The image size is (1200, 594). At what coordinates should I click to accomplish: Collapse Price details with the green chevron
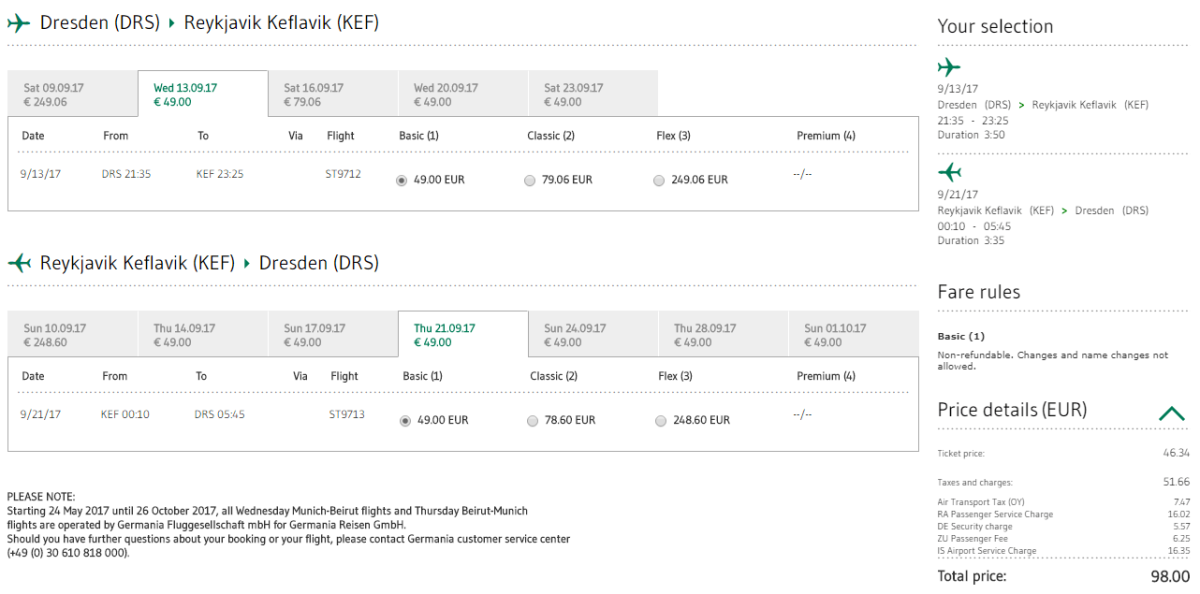pos(1171,413)
